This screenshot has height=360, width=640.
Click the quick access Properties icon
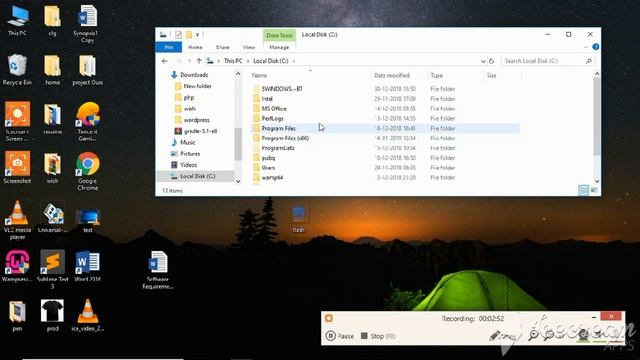178,35
